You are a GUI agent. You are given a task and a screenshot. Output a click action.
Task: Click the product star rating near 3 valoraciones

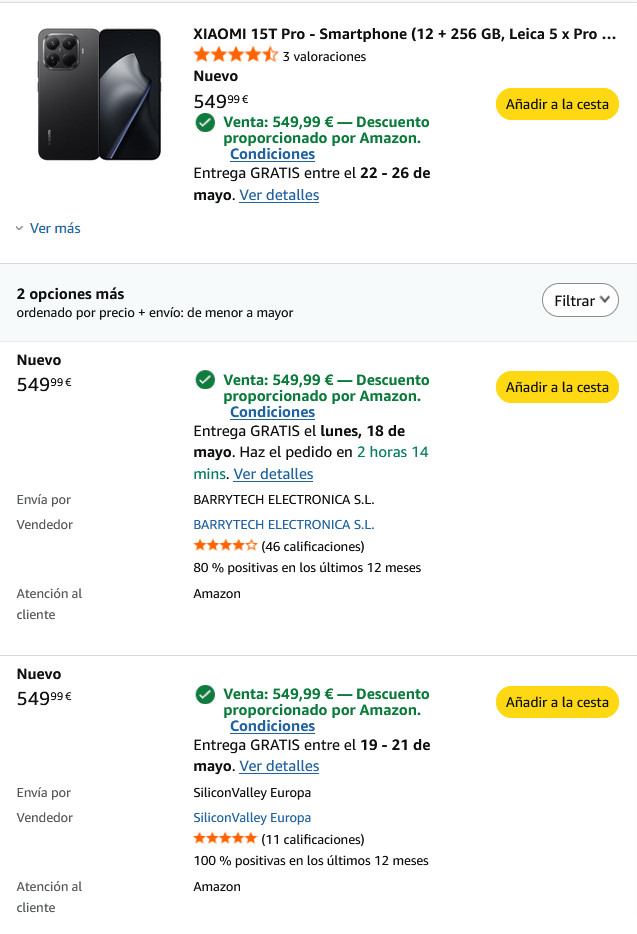[236, 55]
